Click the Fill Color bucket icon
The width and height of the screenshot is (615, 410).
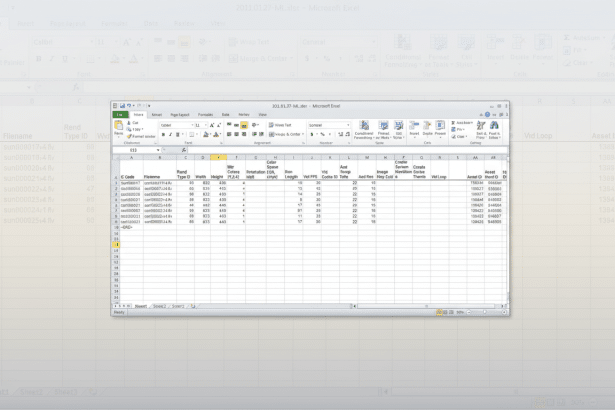[x=205, y=135]
